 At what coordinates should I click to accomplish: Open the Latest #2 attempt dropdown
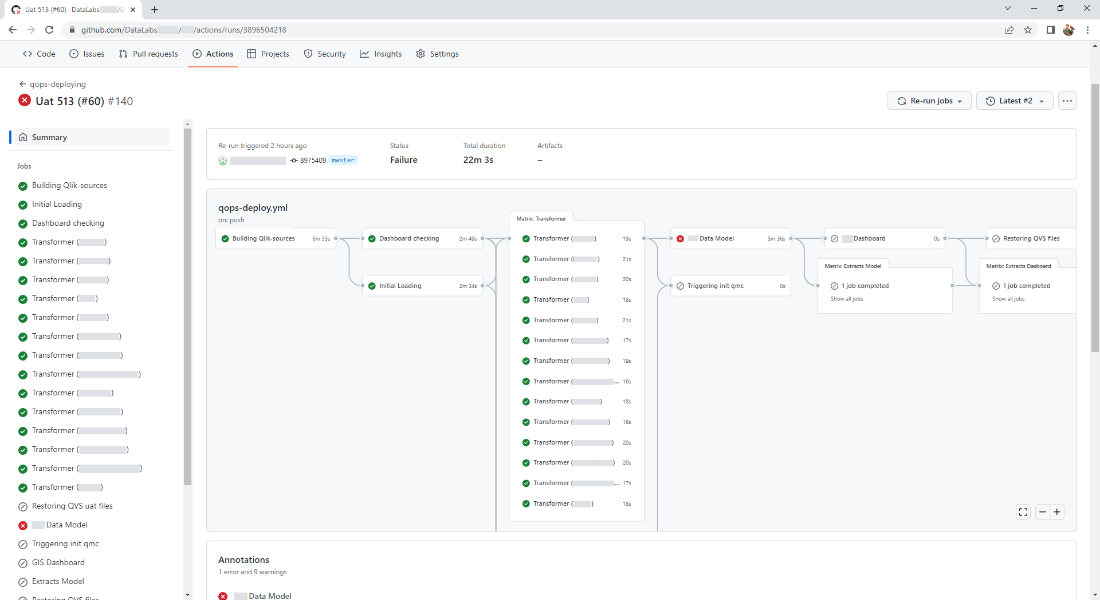point(1013,100)
